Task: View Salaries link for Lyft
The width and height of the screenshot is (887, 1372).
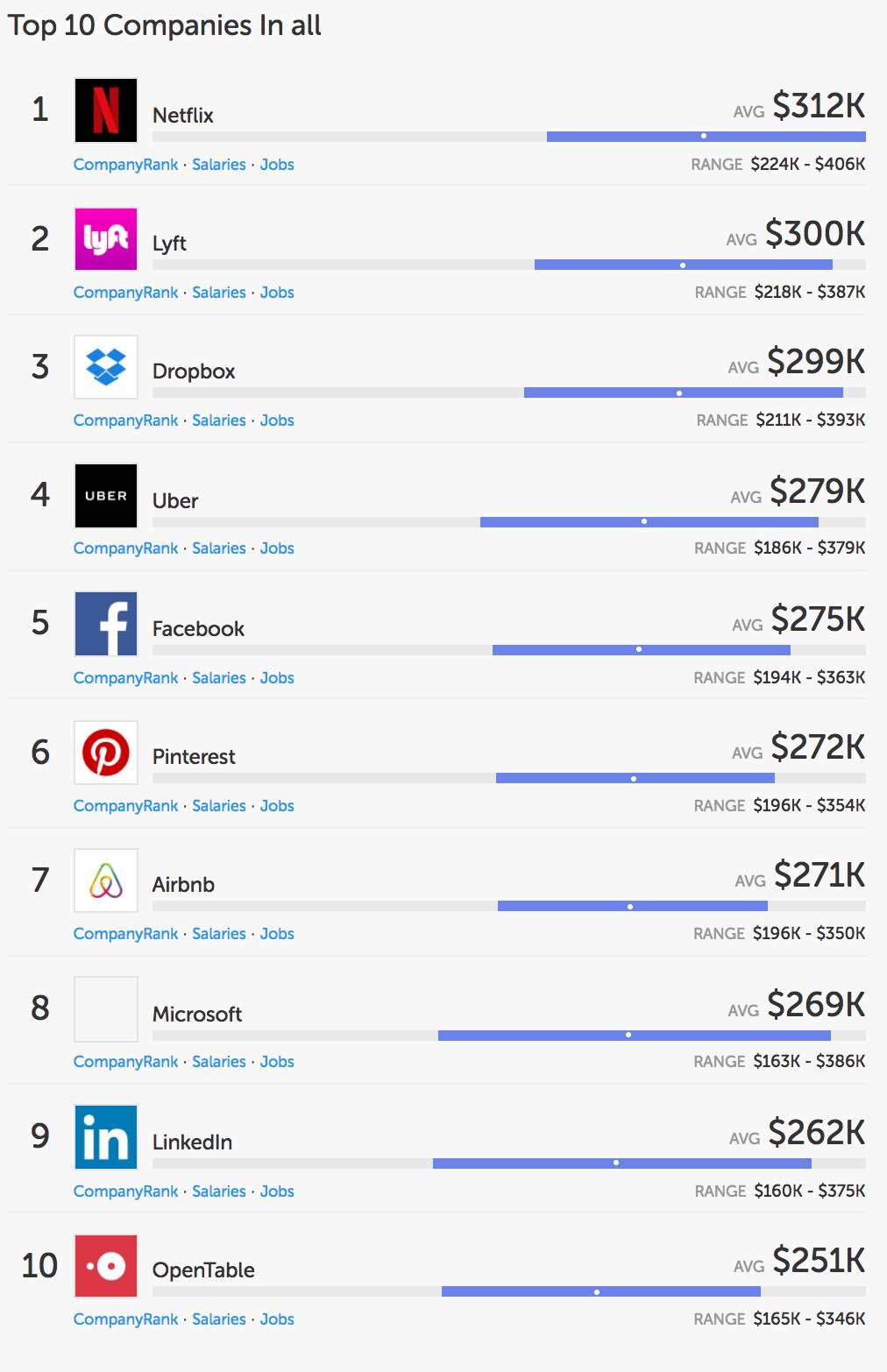Action: (x=219, y=293)
